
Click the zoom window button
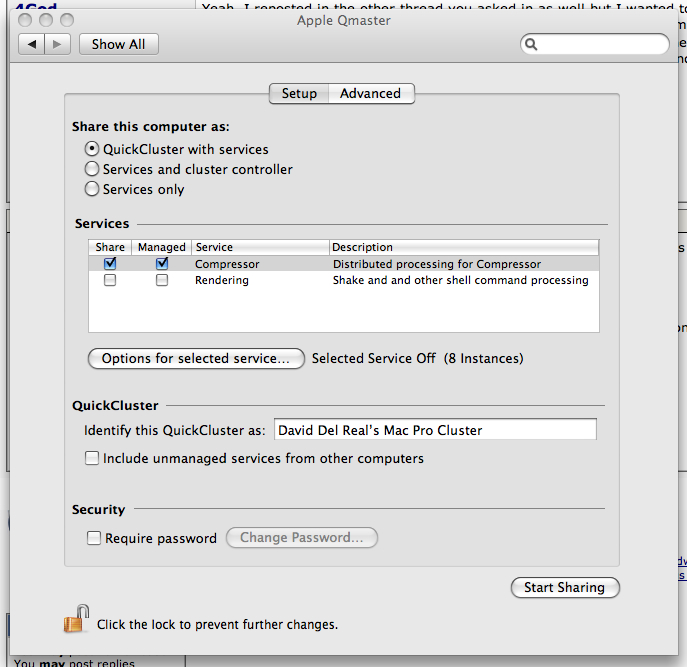click(67, 20)
